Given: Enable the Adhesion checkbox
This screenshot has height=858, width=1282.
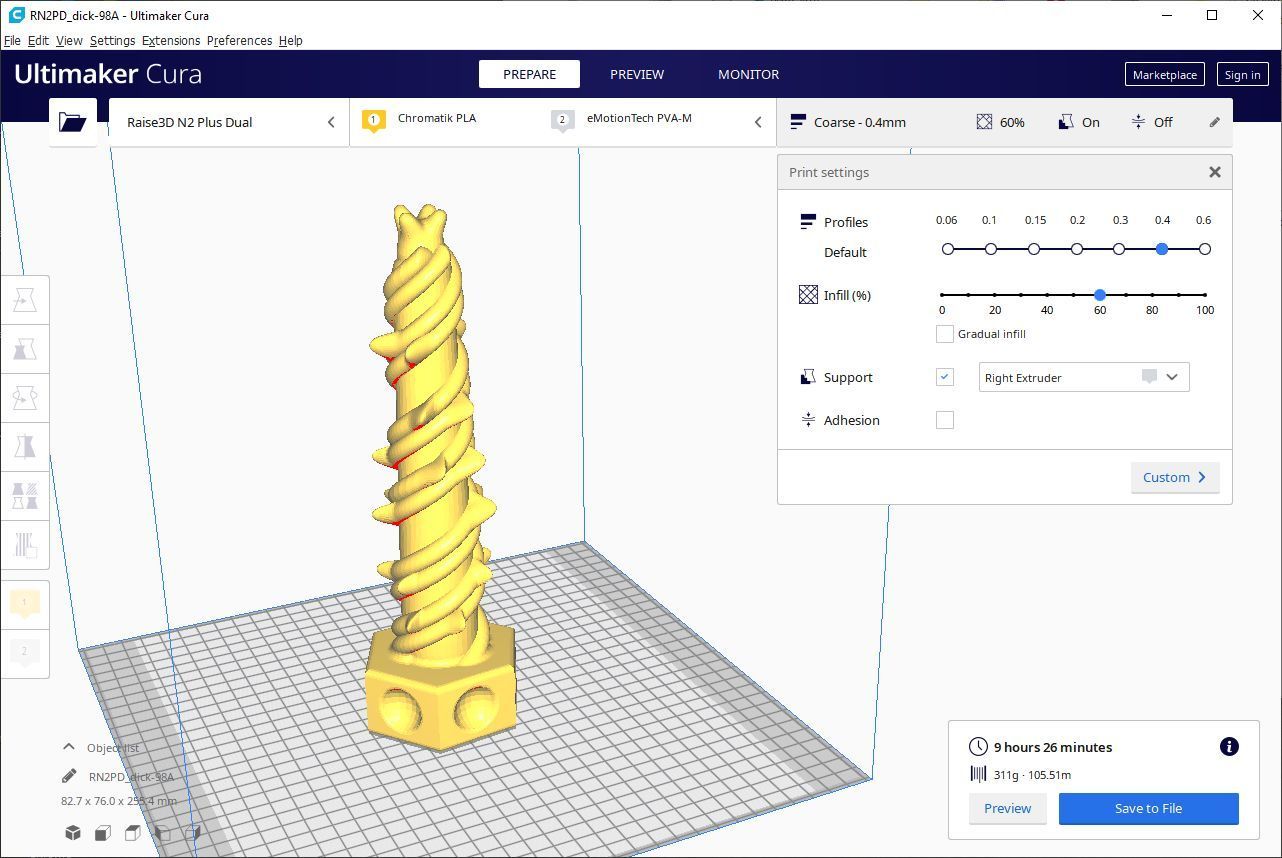Looking at the screenshot, I should (x=944, y=420).
